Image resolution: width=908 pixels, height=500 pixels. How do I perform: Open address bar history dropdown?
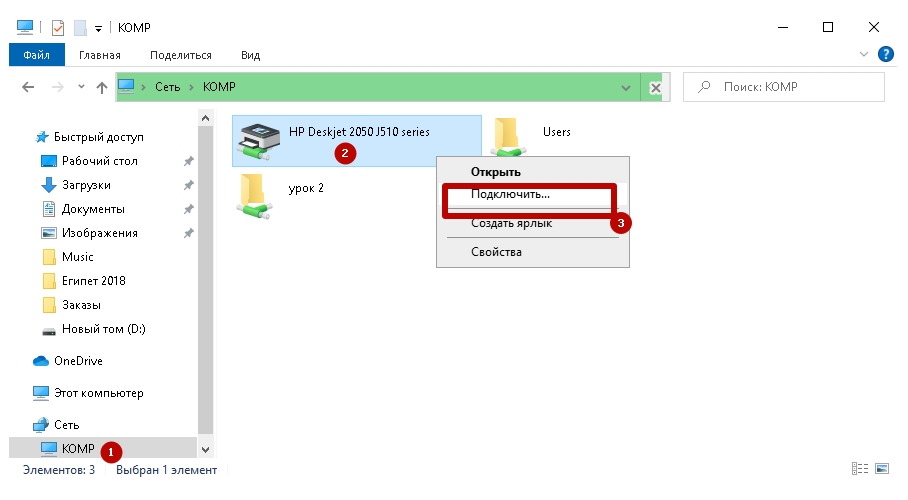point(627,88)
